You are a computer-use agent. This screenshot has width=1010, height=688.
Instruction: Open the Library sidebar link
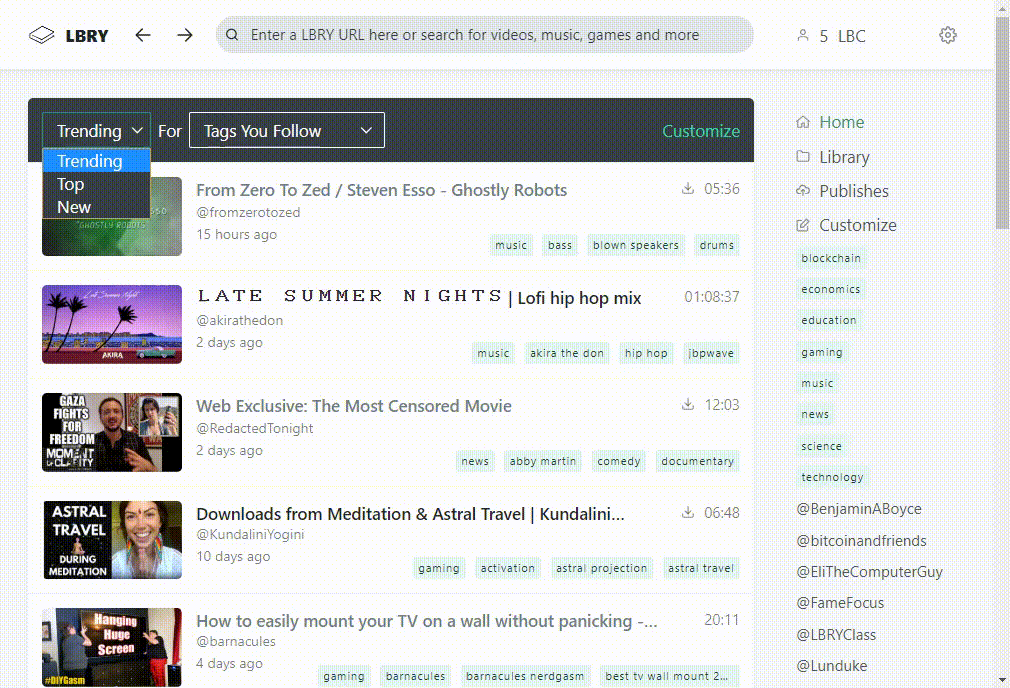[844, 157]
